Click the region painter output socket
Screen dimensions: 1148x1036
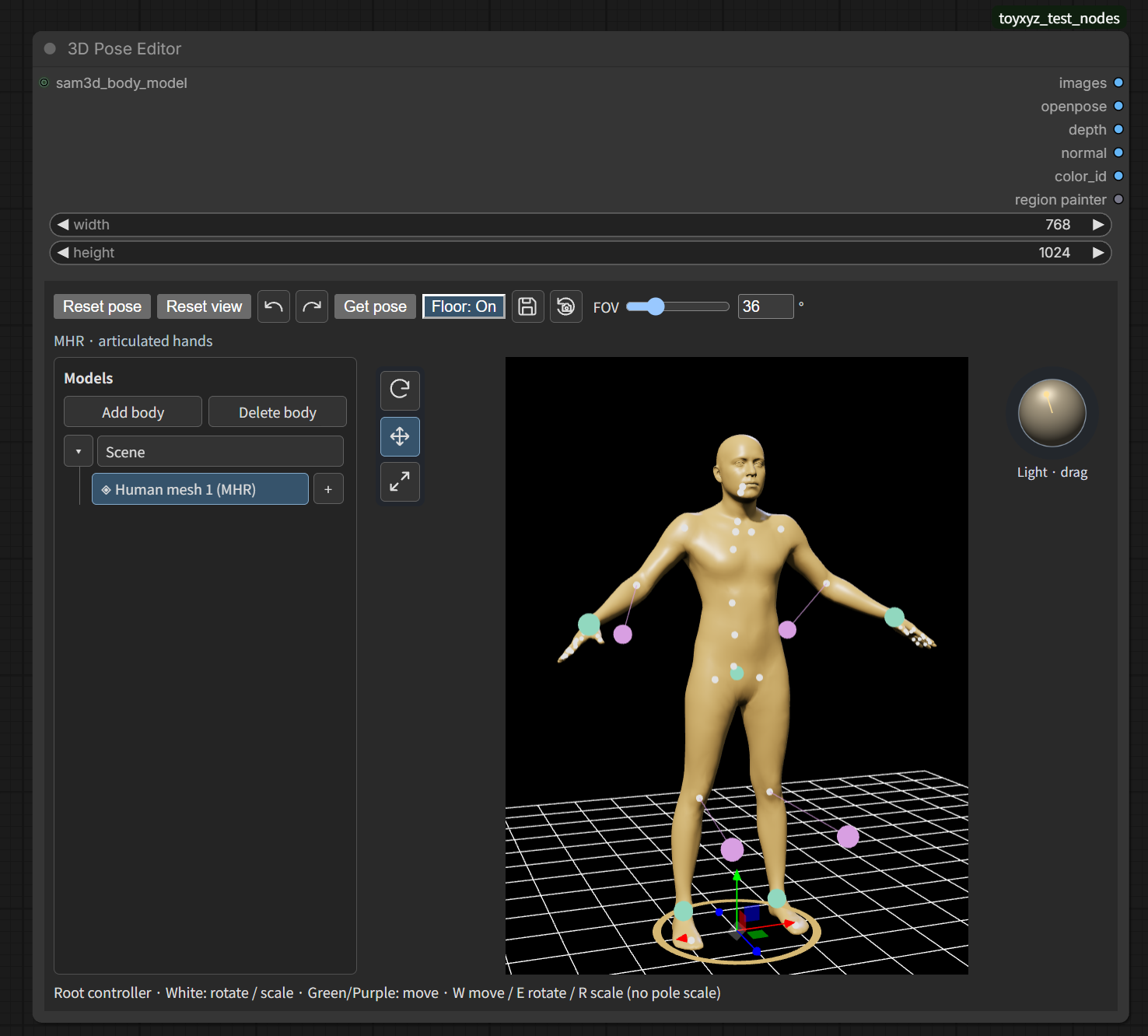[1118, 199]
